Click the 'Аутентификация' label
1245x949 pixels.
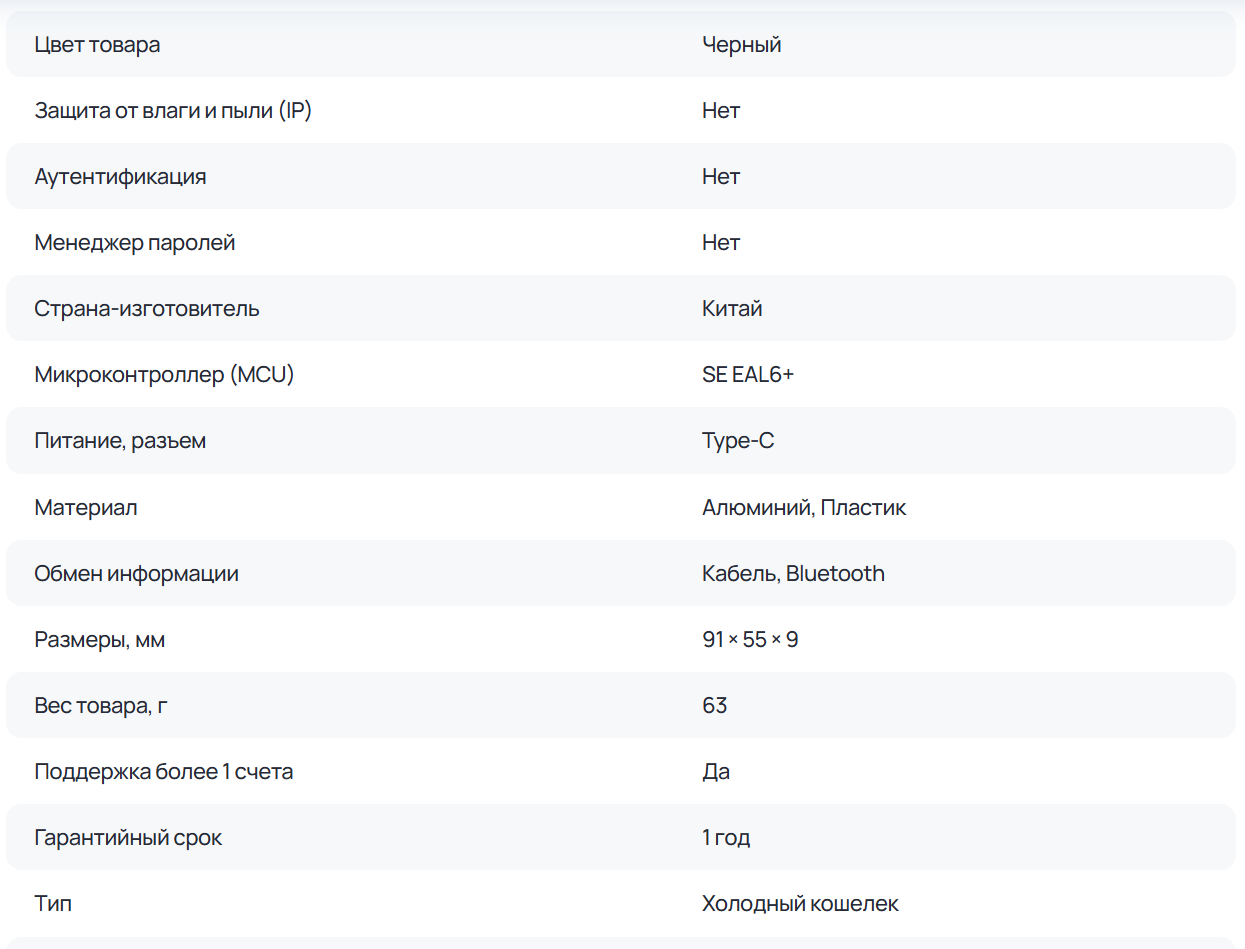pyautogui.click(x=120, y=177)
